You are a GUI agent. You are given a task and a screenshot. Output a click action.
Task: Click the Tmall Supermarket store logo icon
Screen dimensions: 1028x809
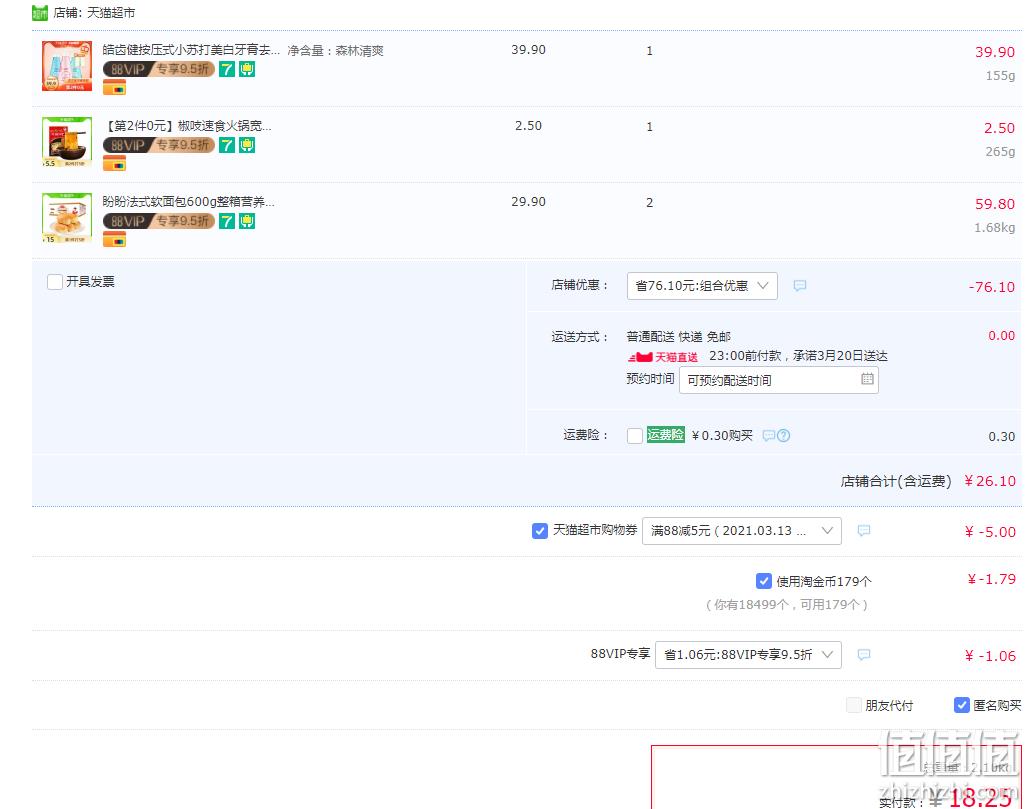coord(40,12)
